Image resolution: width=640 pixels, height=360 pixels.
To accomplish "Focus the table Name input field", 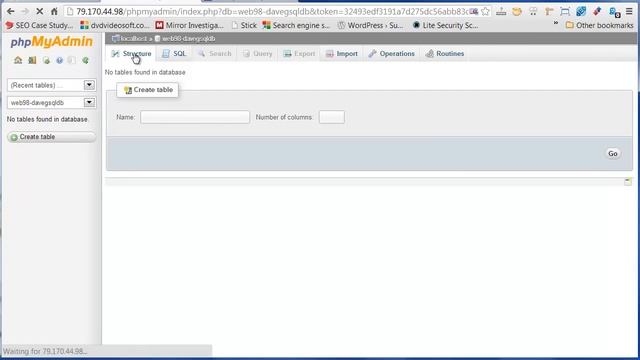I will 195,117.
